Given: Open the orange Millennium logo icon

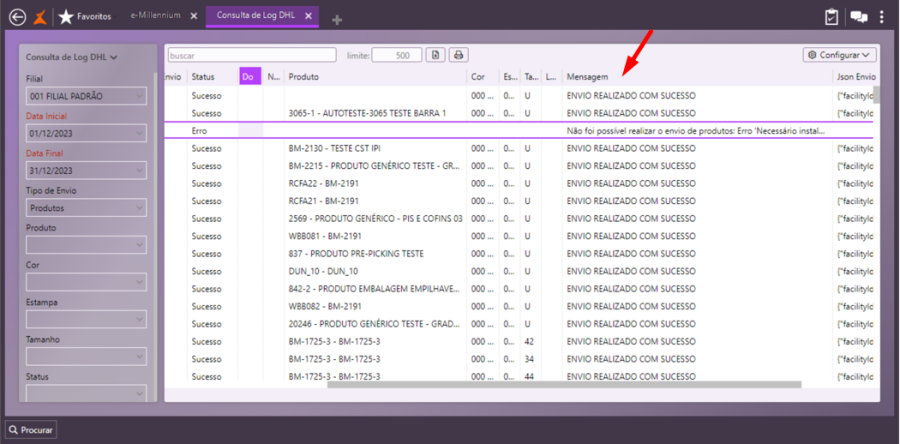Looking at the screenshot, I should [40, 17].
